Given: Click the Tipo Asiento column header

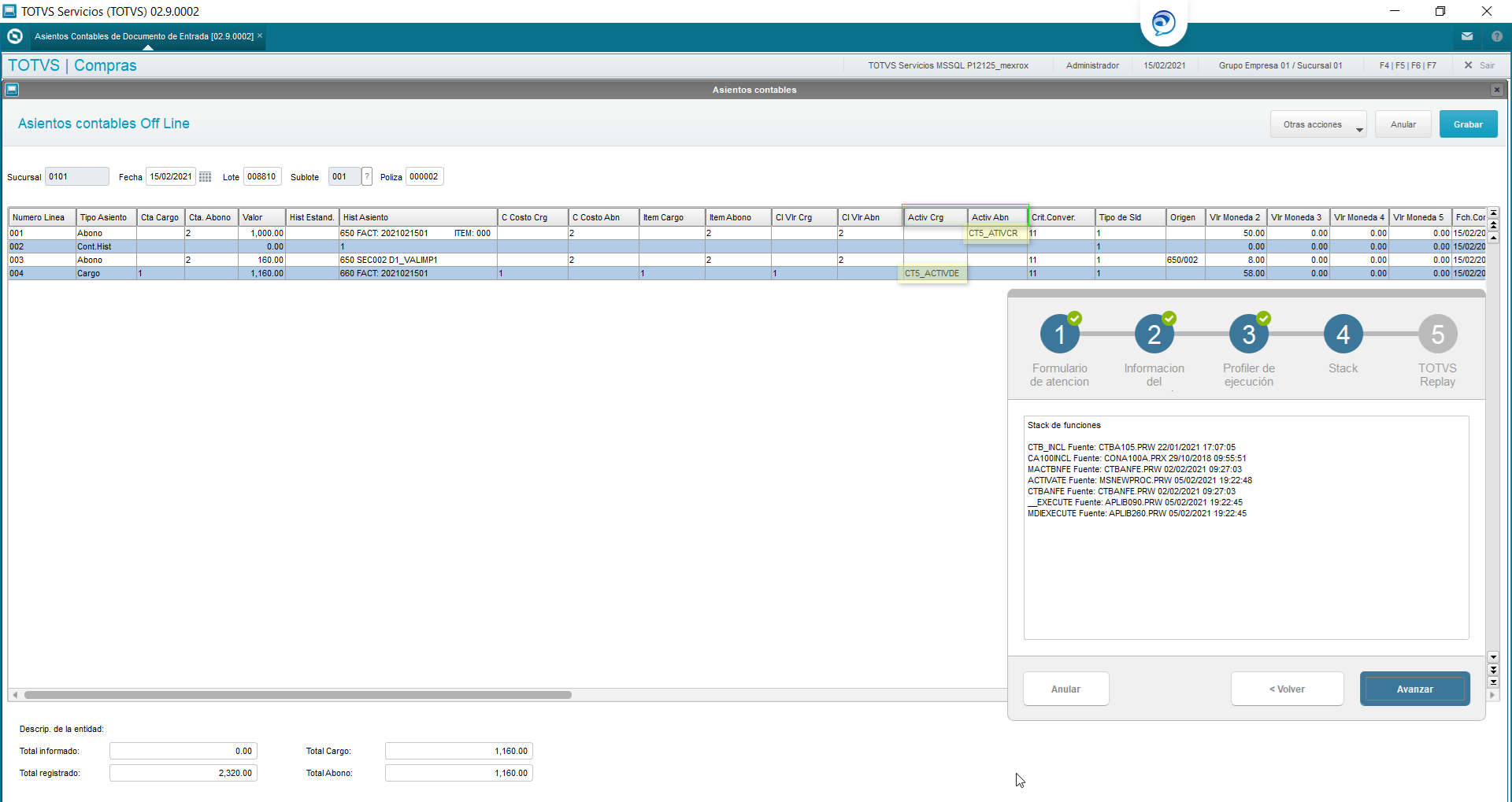Looking at the screenshot, I should click(x=106, y=217).
